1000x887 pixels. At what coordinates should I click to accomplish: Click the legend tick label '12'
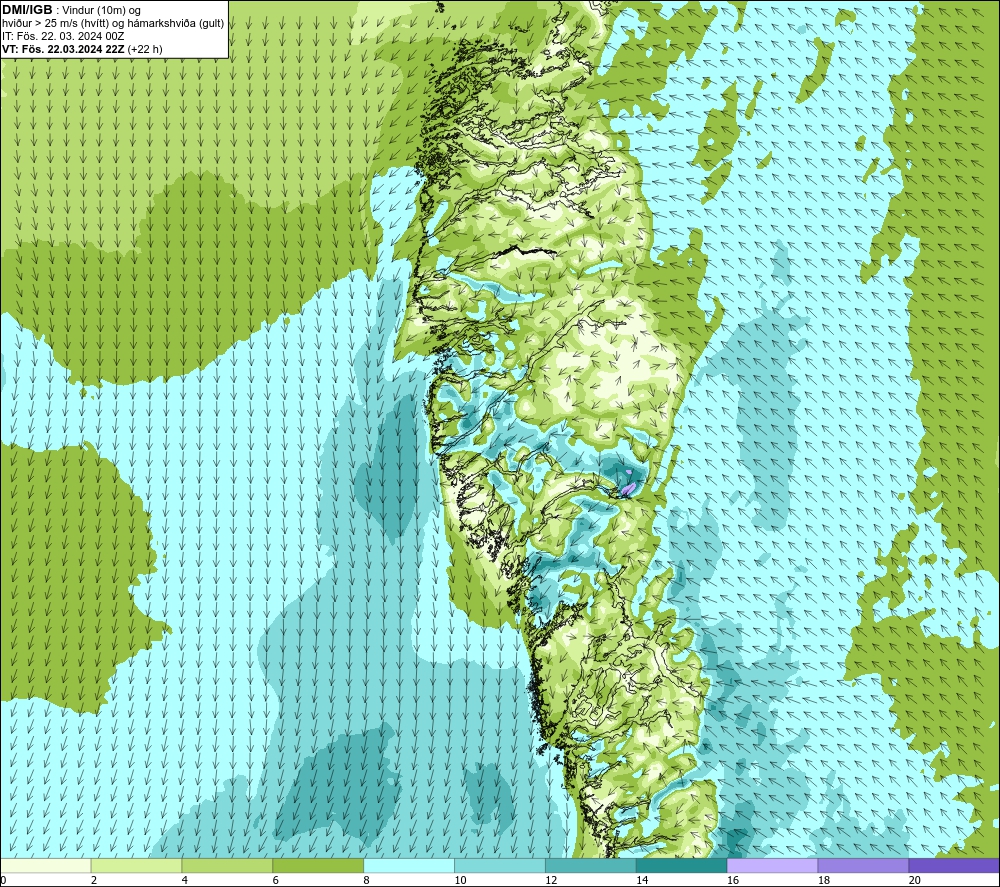click(551, 880)
